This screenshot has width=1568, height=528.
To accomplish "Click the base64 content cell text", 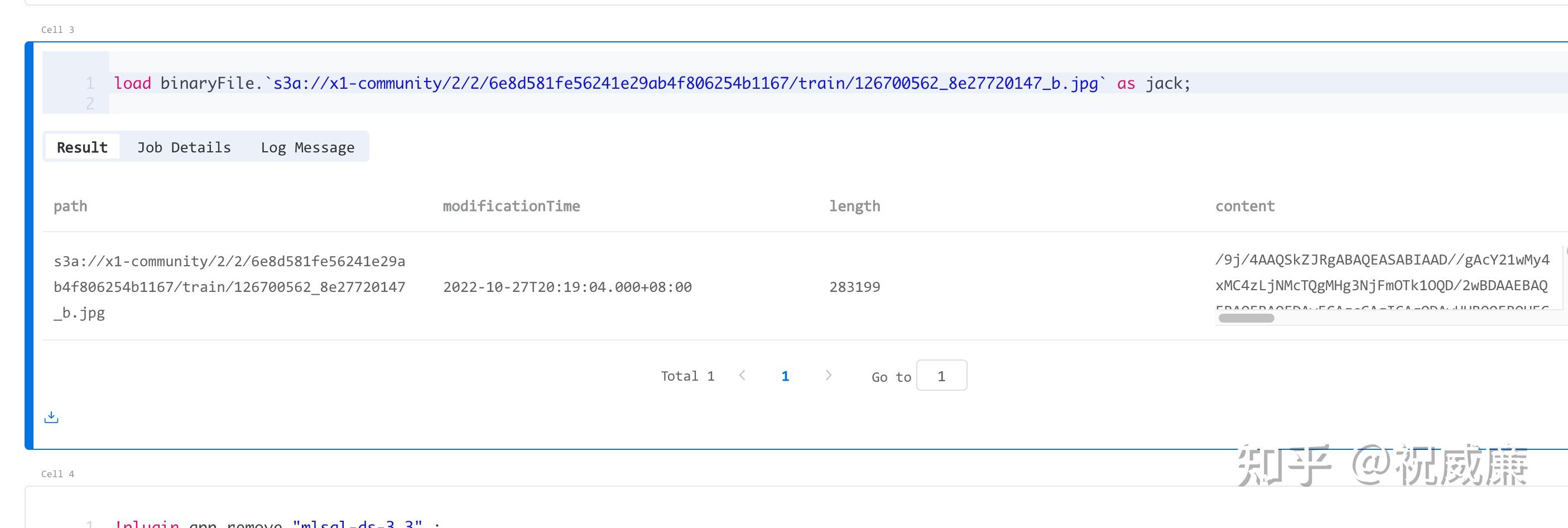I will click(x=1382, y=273).
